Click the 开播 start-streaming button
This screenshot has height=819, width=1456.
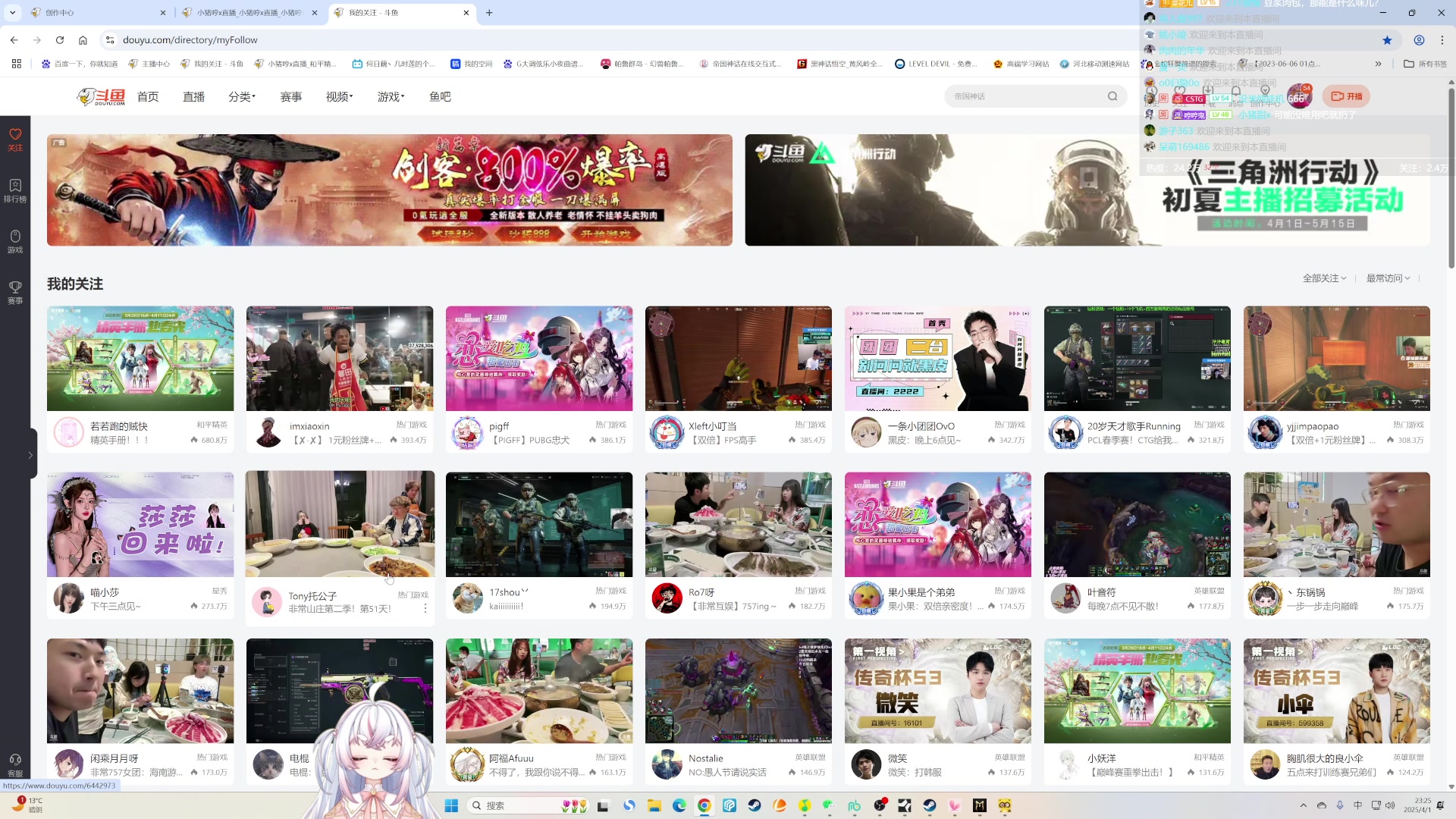pos(1347,96)
